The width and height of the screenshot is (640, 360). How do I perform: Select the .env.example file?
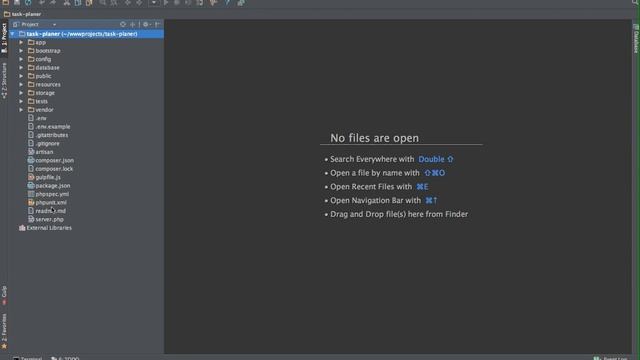[x=49, y=127]
